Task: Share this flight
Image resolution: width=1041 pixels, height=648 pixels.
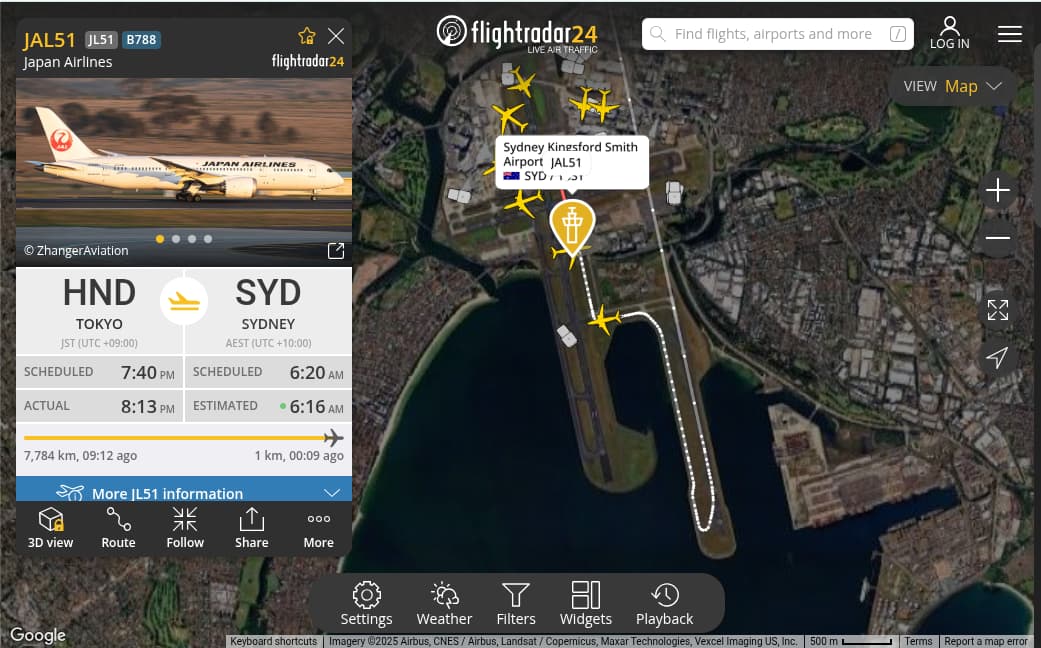Action: (251, 527)
